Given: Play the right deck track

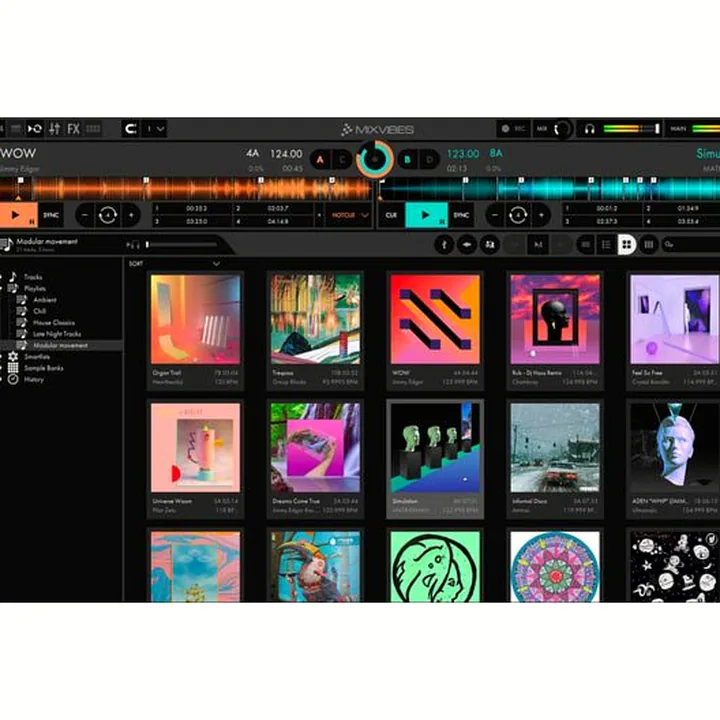Looking at the screenshot, I should (426, 215).
